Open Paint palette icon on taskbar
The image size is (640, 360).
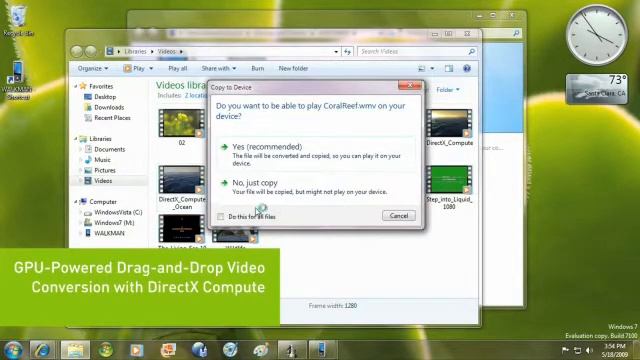click(261, 350)
